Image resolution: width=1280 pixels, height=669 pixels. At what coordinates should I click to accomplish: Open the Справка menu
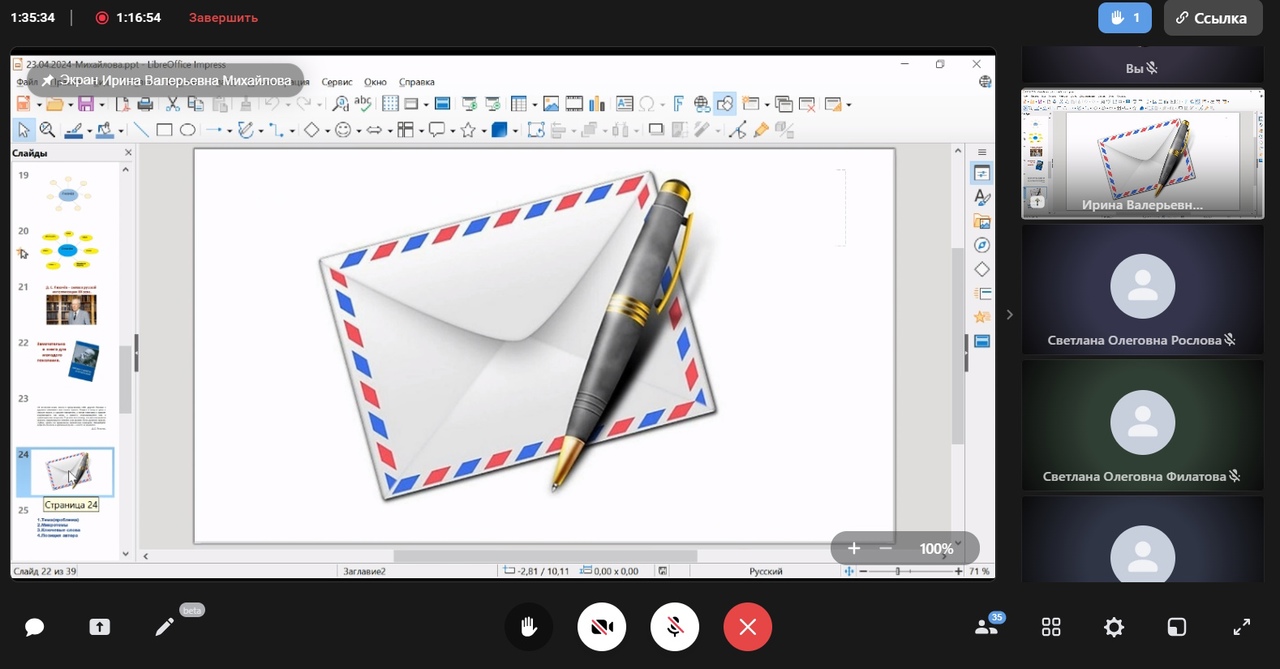pyautogui.click(x=416, y=82)
